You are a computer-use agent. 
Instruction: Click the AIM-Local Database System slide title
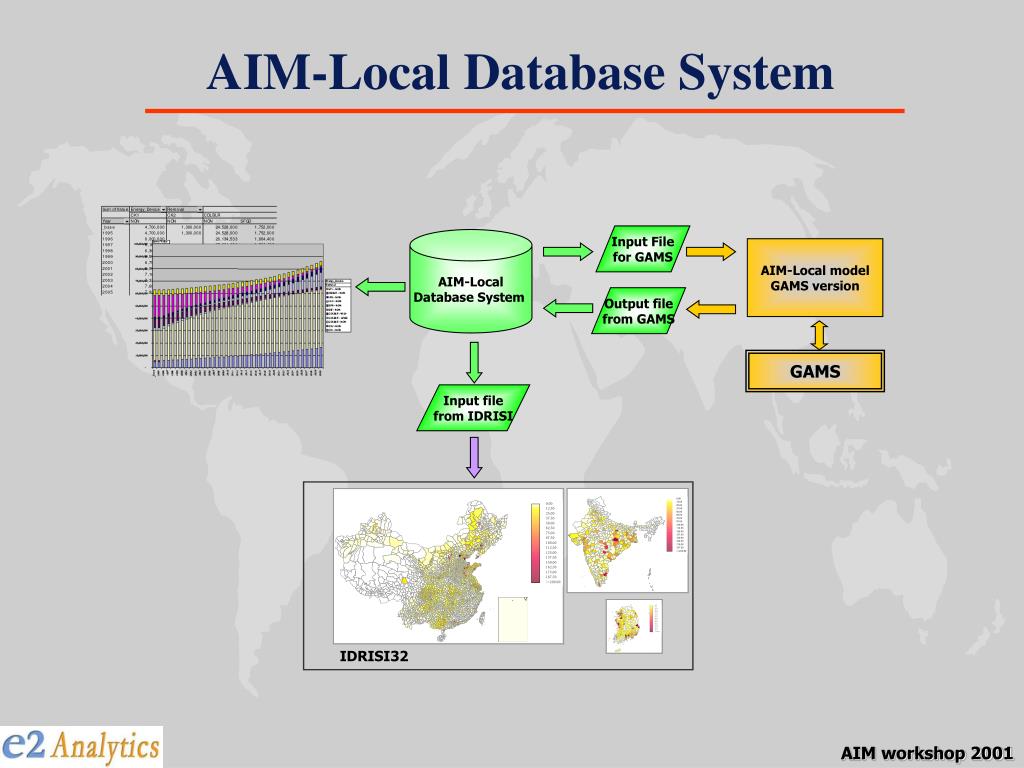520,72
